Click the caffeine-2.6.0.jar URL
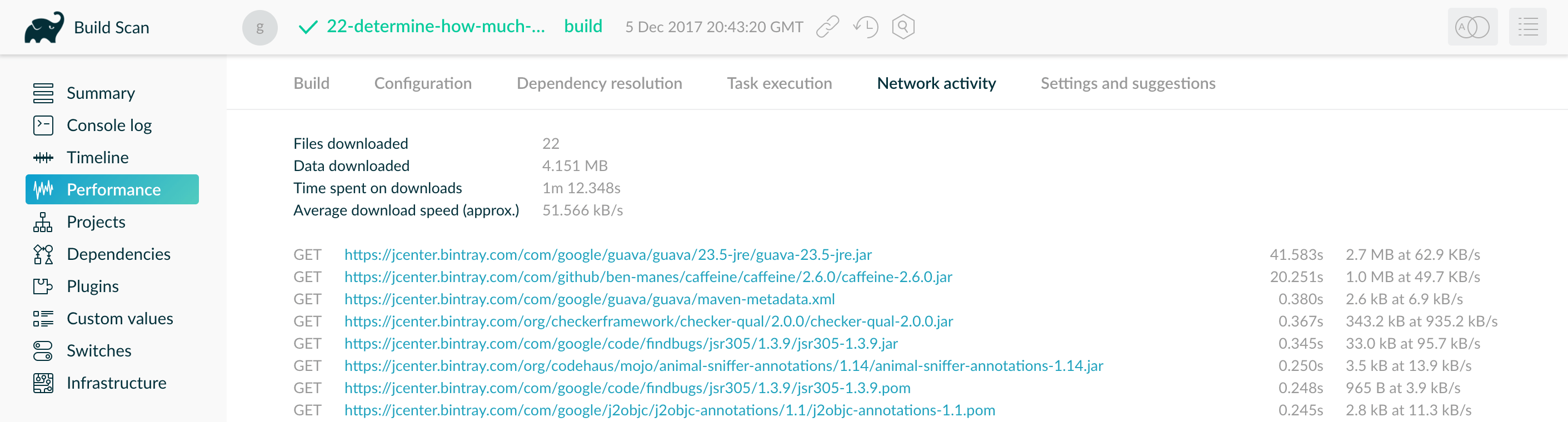This screenshot has width=1568, height=422. coord(648,277)
